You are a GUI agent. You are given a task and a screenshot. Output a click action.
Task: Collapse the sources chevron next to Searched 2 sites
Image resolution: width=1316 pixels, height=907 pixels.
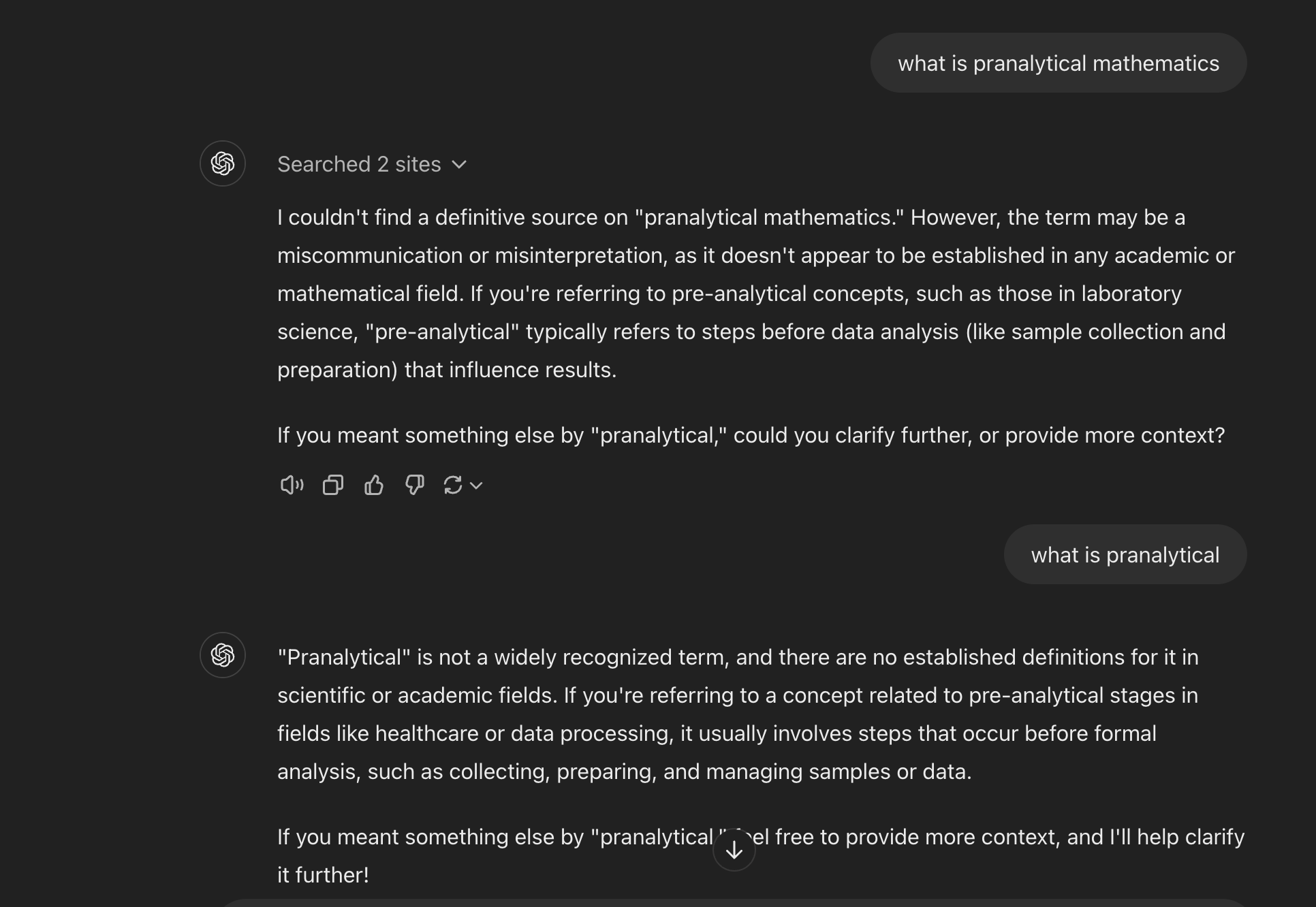[x=460, y=164]
